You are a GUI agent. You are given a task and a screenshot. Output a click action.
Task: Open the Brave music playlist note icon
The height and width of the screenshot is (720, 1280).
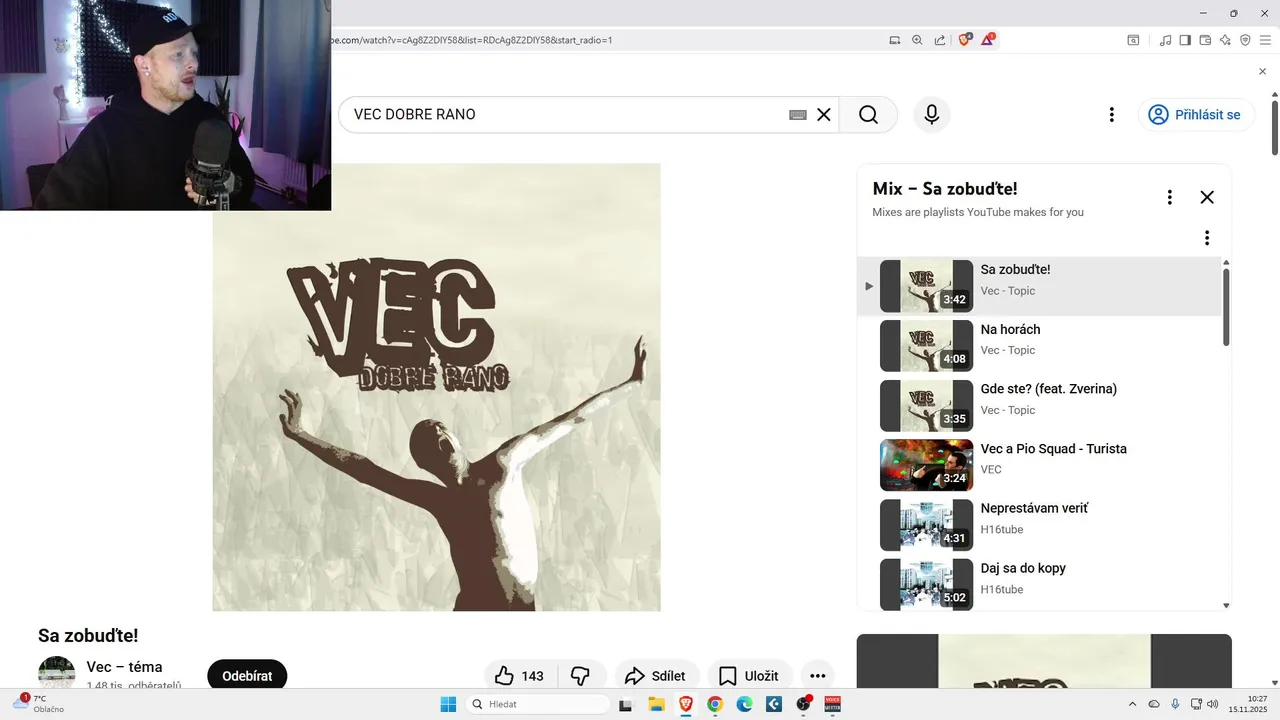pyautogui.click(x=1165, y=40)
